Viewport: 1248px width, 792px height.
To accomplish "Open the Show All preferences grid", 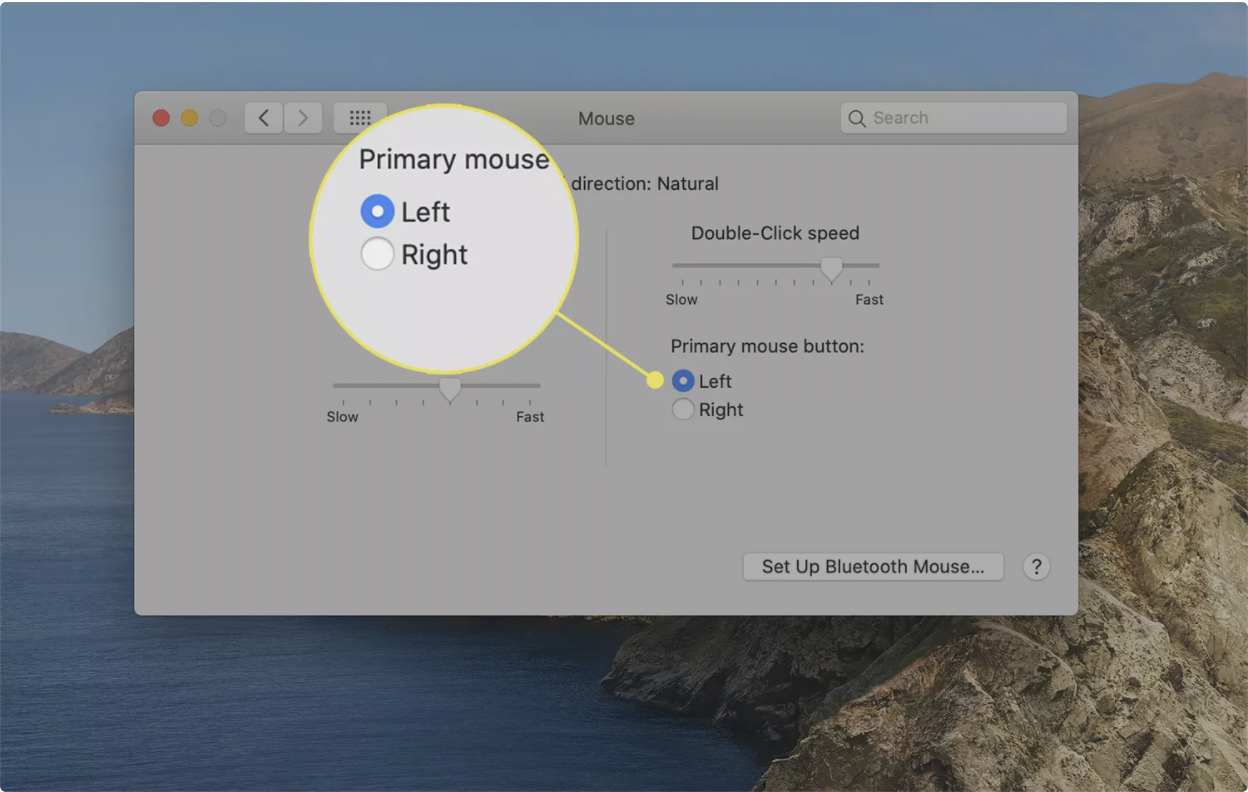I will pyautogui.click(x=360, y=118).
